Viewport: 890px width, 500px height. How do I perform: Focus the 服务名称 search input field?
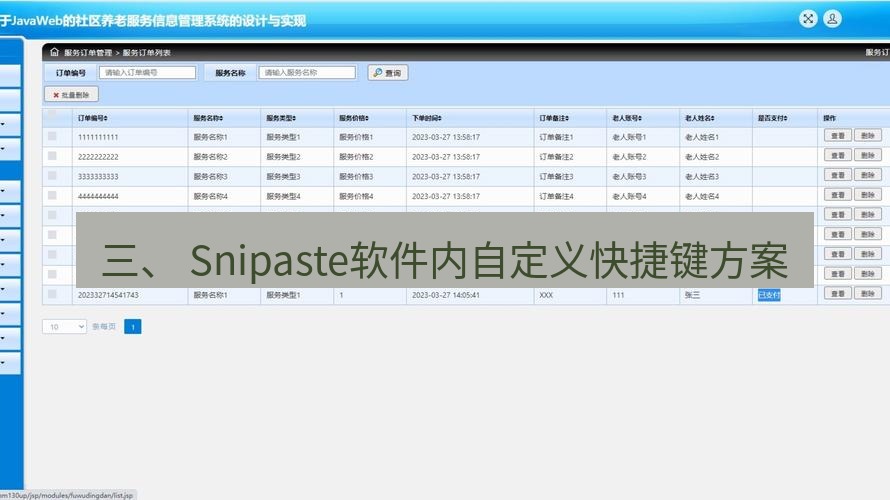pos(307,73)
